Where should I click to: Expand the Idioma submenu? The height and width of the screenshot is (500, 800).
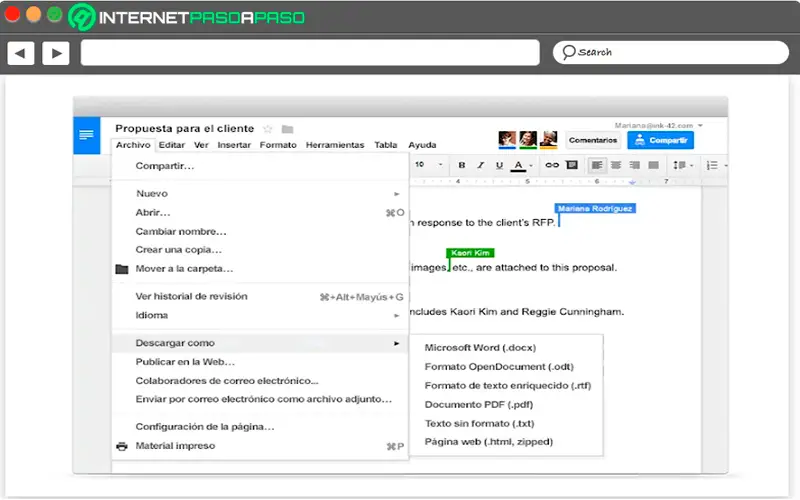(x=260, y=315)
